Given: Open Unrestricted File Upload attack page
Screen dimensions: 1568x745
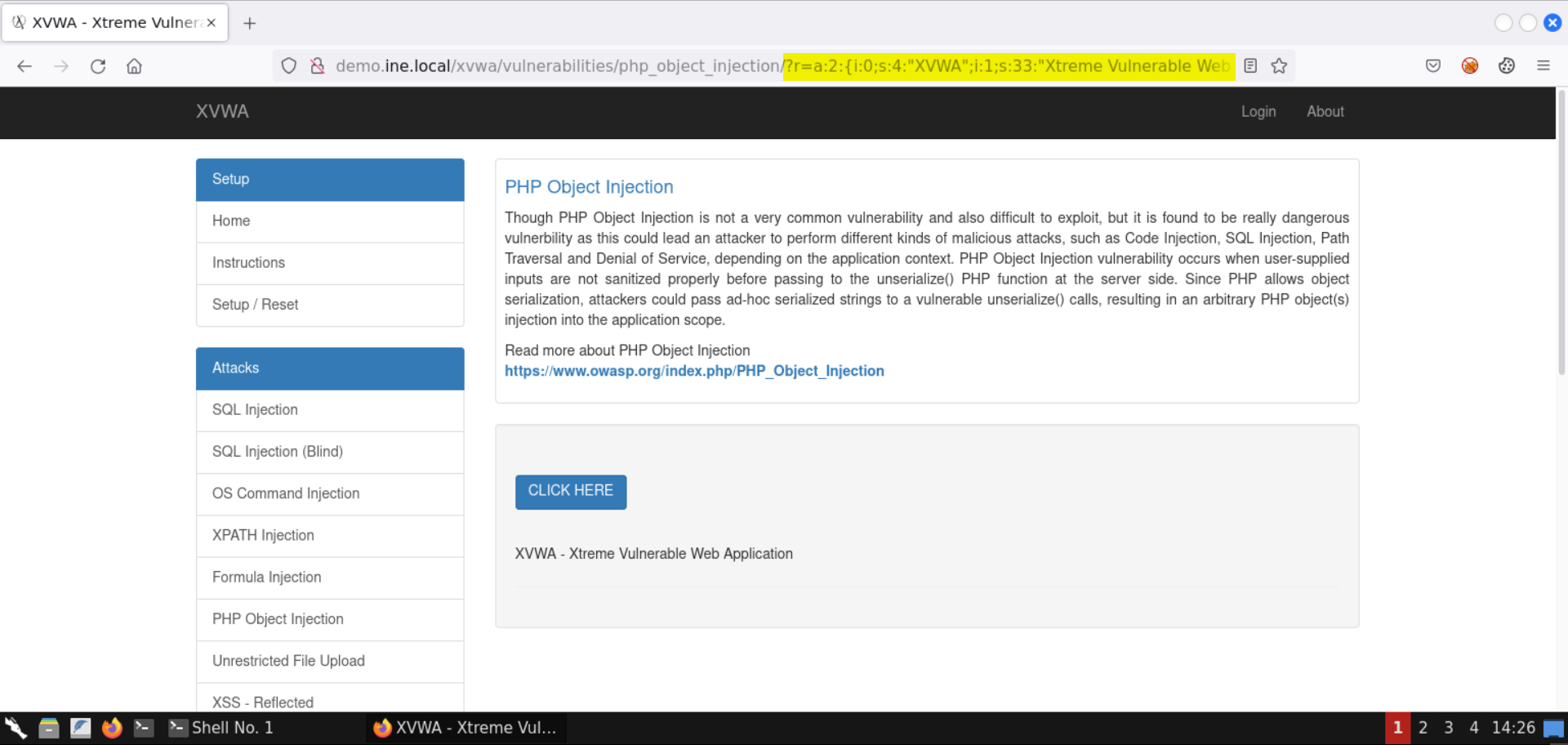Looking at the screenshot, I should (288, 661).
